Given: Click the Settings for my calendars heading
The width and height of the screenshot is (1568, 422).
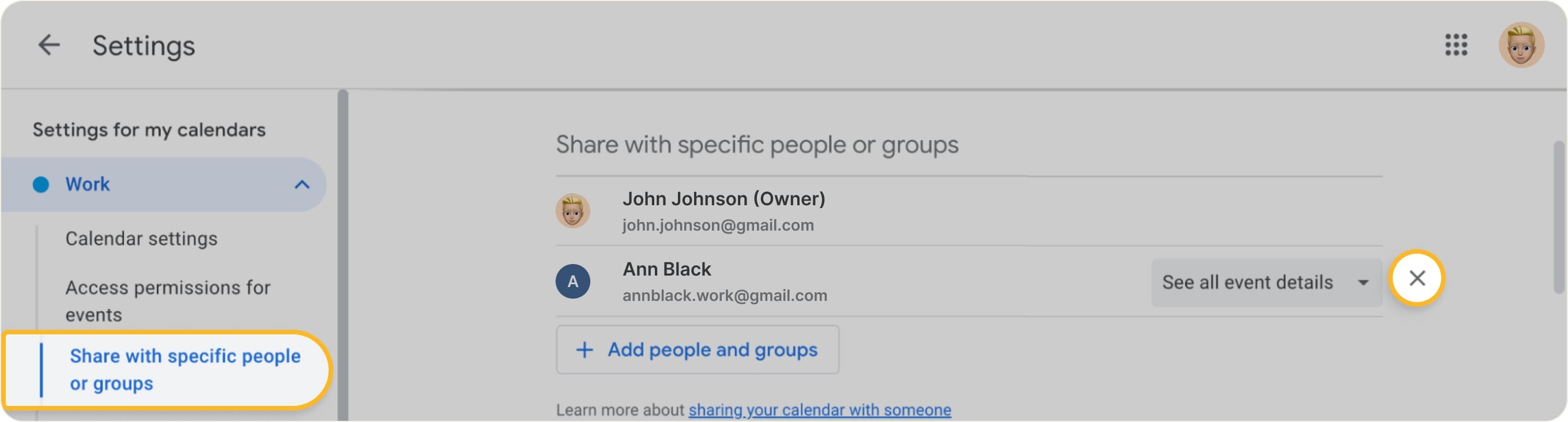Looking at the screenshot, I should (x=148, y=129).
